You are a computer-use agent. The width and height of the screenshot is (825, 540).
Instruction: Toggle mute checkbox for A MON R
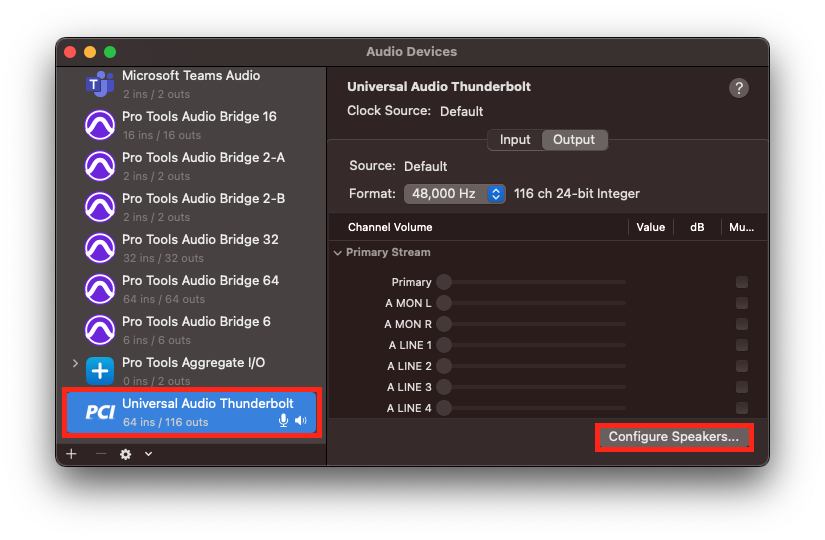pyautogui.click(x=742, y=324)
